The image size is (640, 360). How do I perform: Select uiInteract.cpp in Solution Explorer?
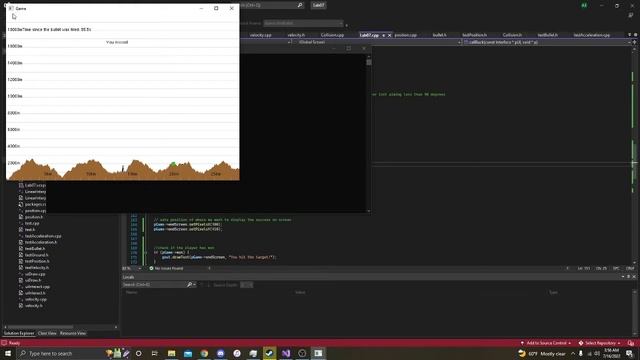point(37,287)
